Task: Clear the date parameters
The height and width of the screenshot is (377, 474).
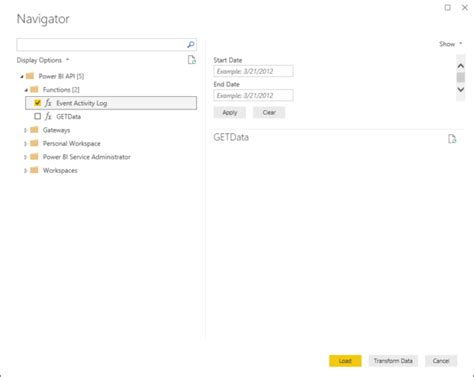Action: coord(269,113)
